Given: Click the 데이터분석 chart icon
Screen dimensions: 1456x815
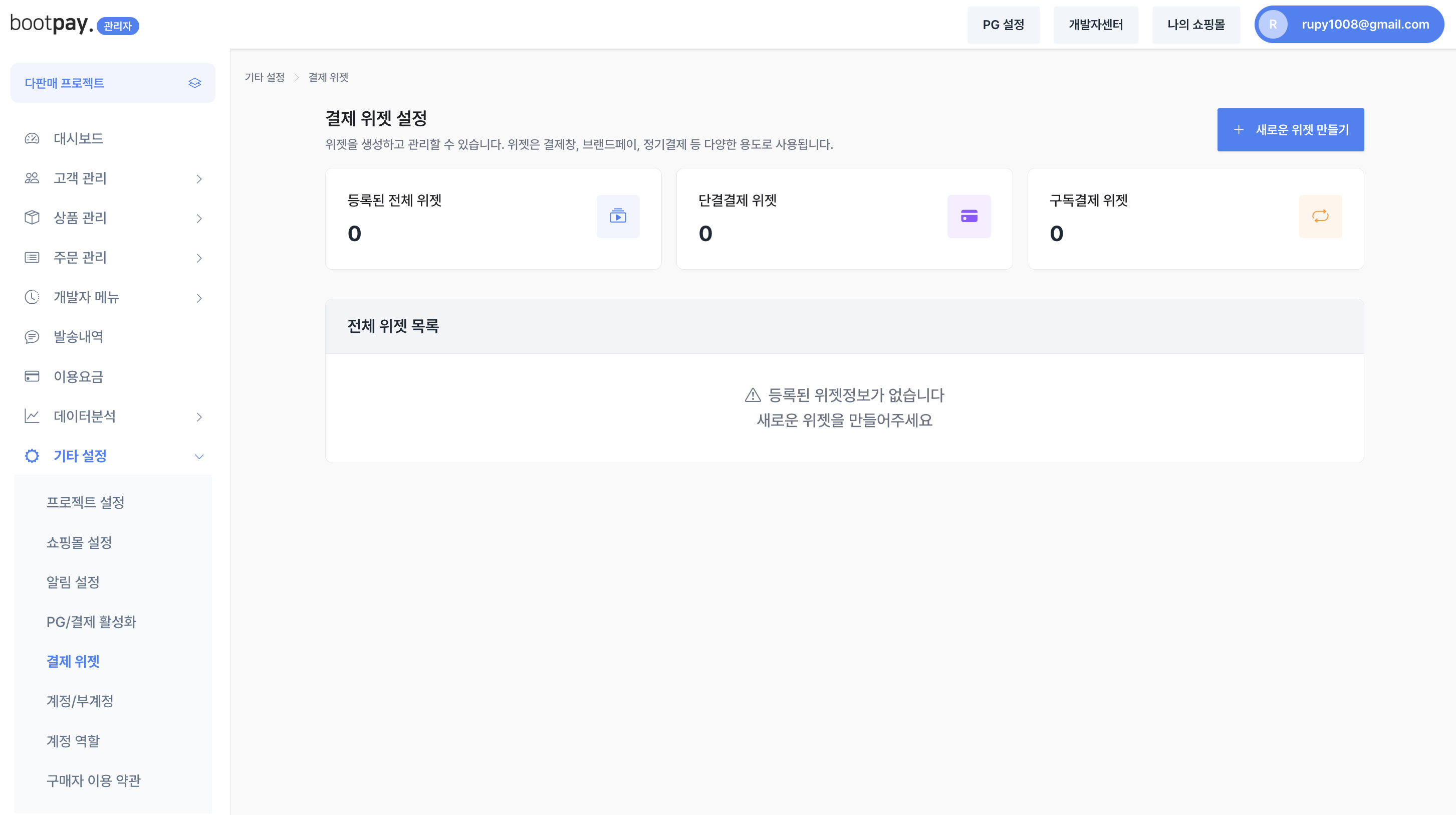Looking at the screenshot, I should click(32, 416).
